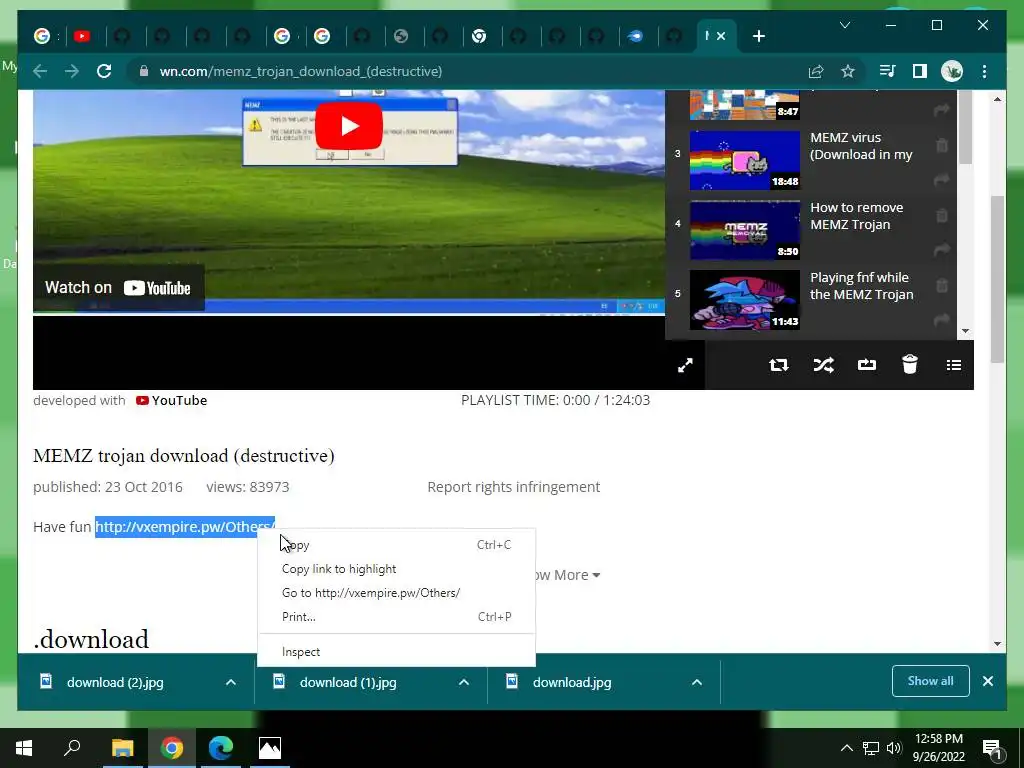This screenshot has width=1024, height=768.
Task: Expand the Show More description toggle
Action: (567, 575)
